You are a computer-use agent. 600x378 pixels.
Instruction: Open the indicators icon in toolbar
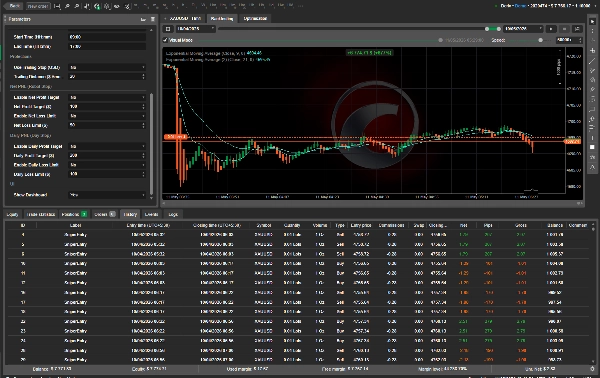click(x=107, y=6)
